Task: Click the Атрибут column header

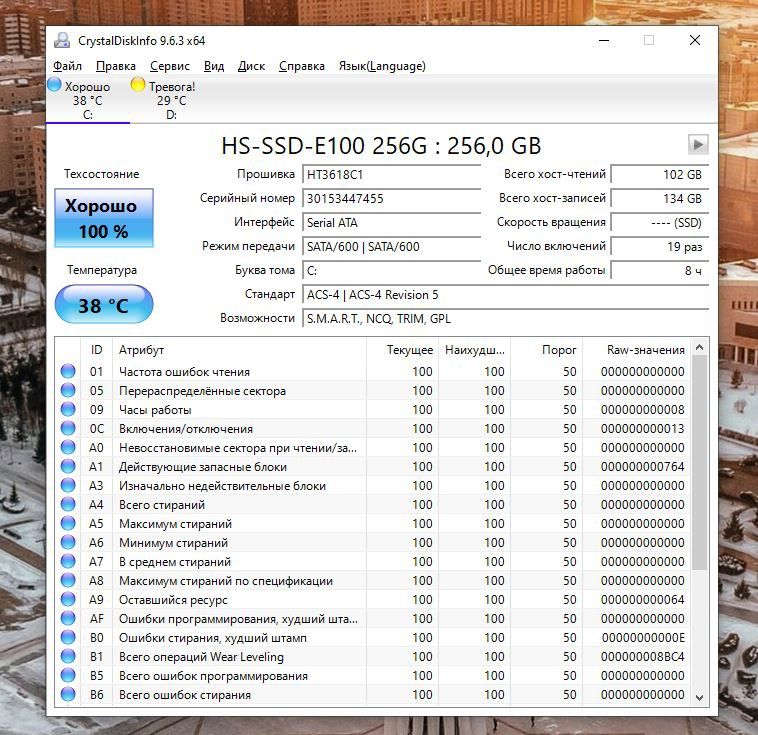Action: point(239,350)
